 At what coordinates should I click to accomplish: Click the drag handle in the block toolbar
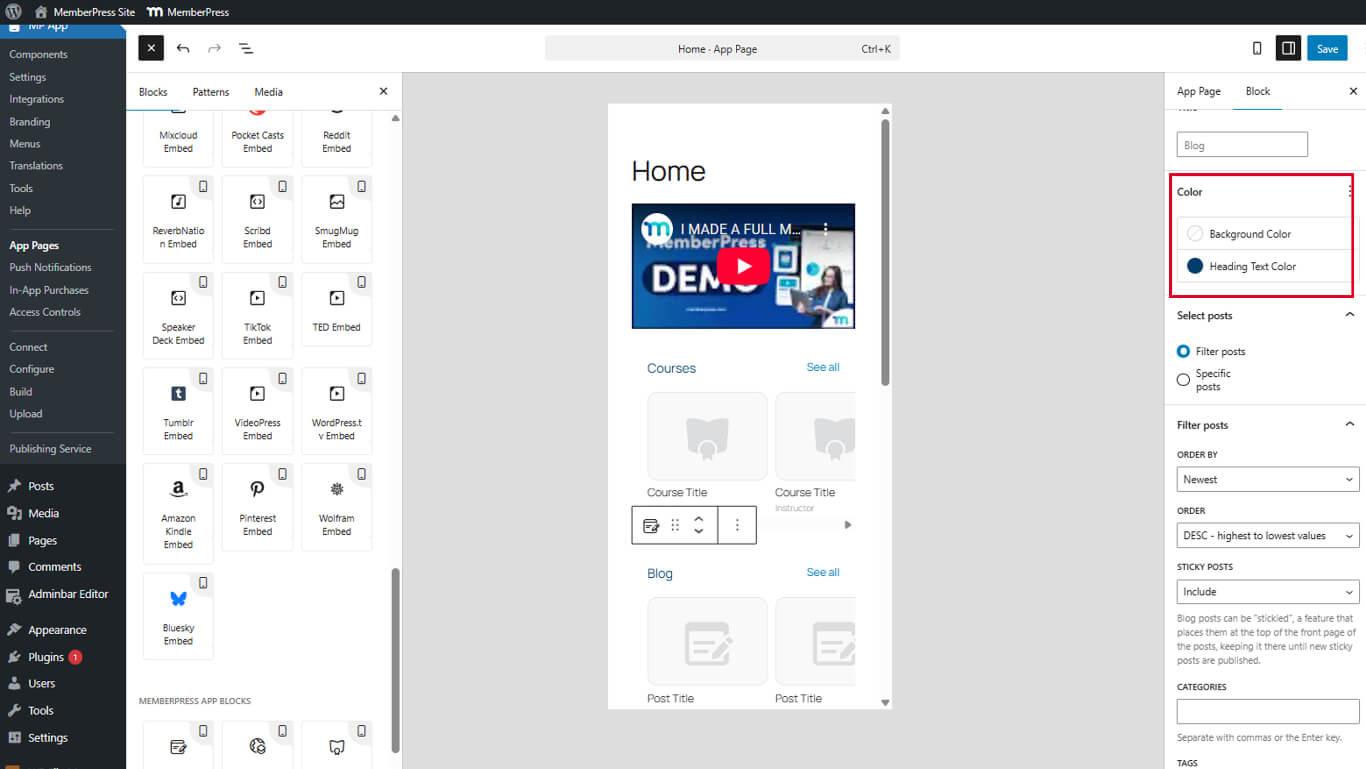point(674,524)
